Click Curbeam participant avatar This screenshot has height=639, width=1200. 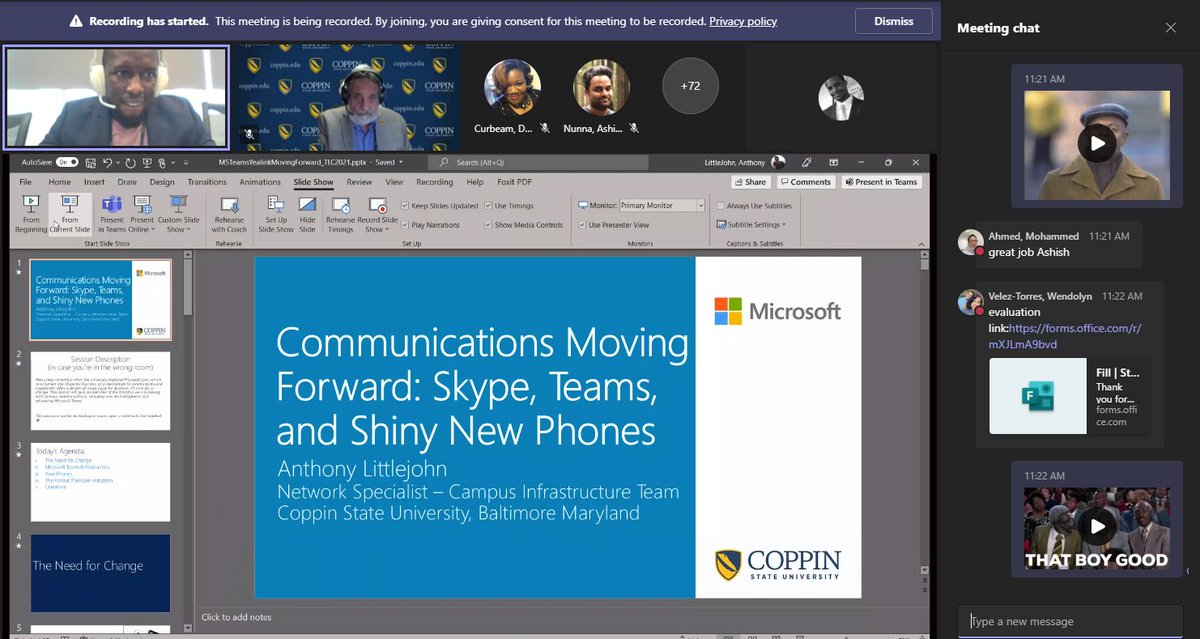tap(513, 88)
